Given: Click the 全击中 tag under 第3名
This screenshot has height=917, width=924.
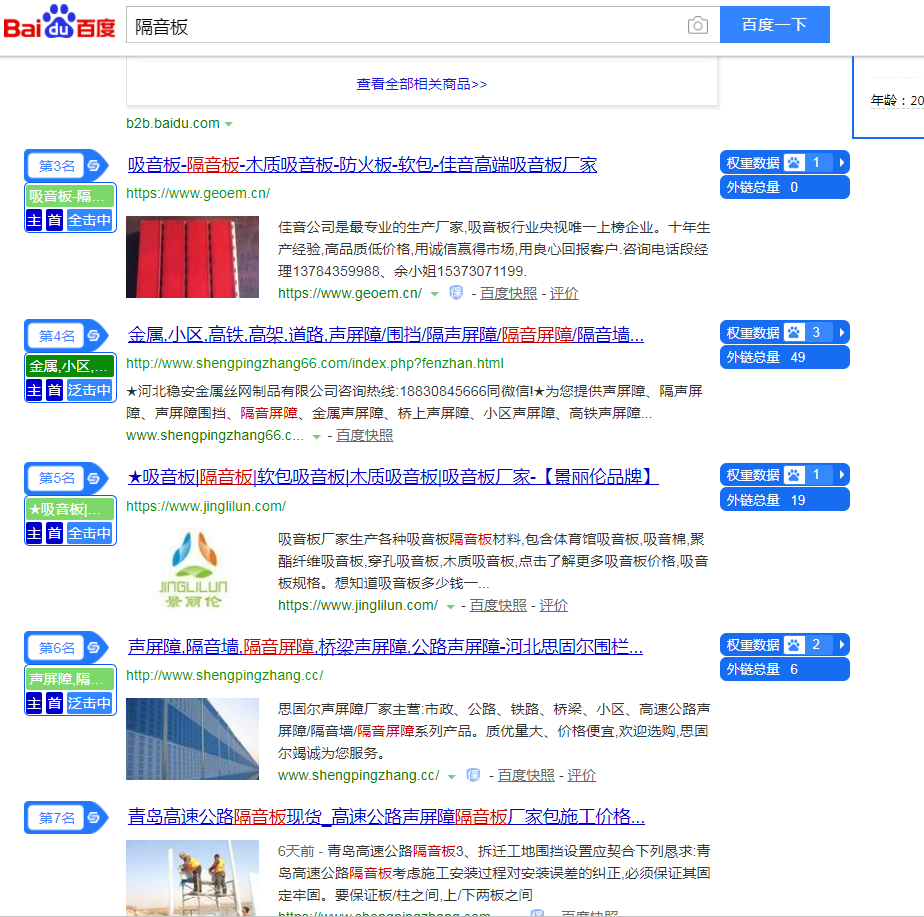Looking at the screenshot, I should 90,220.
